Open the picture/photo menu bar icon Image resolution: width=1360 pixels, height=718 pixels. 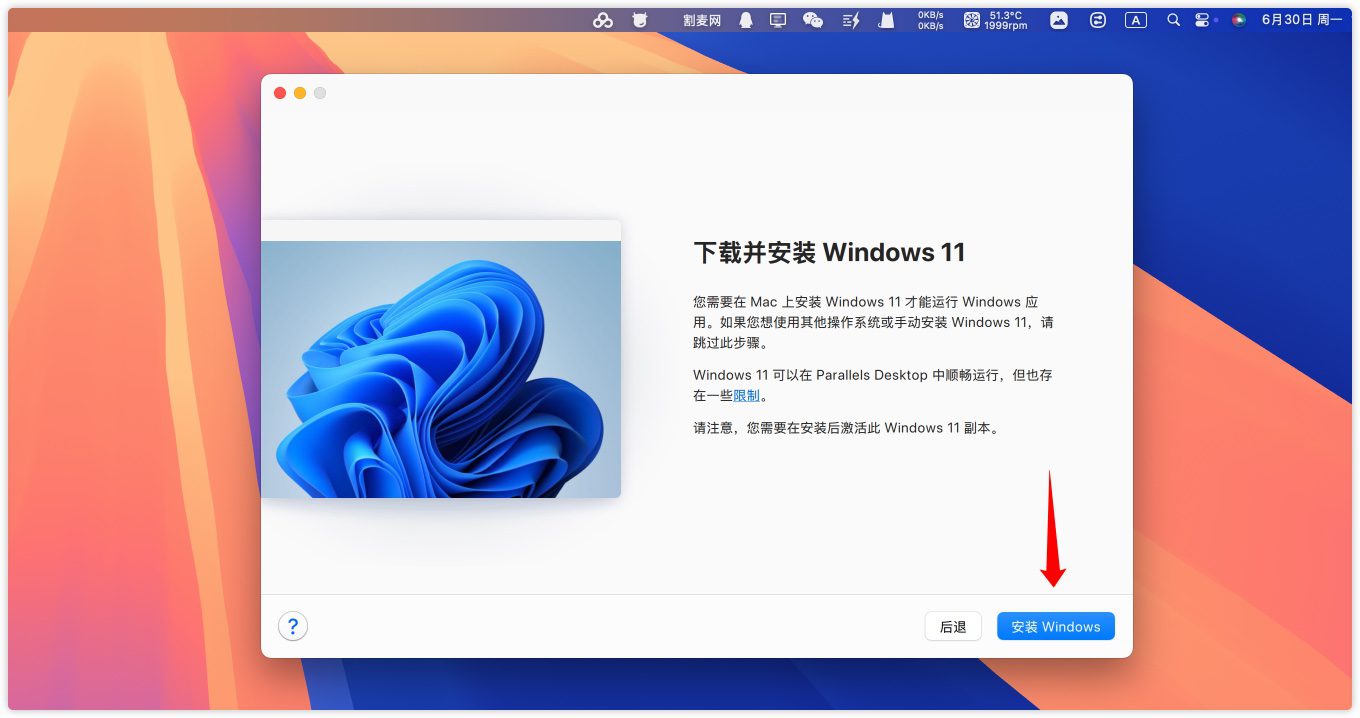coord(1059,20)
